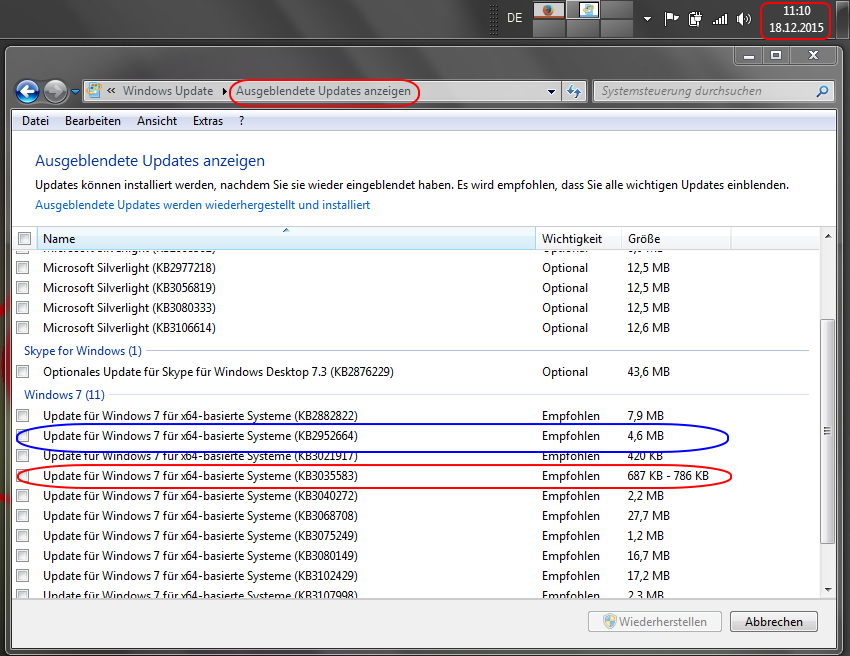Open the Action Center flag icon

[672, 19]
